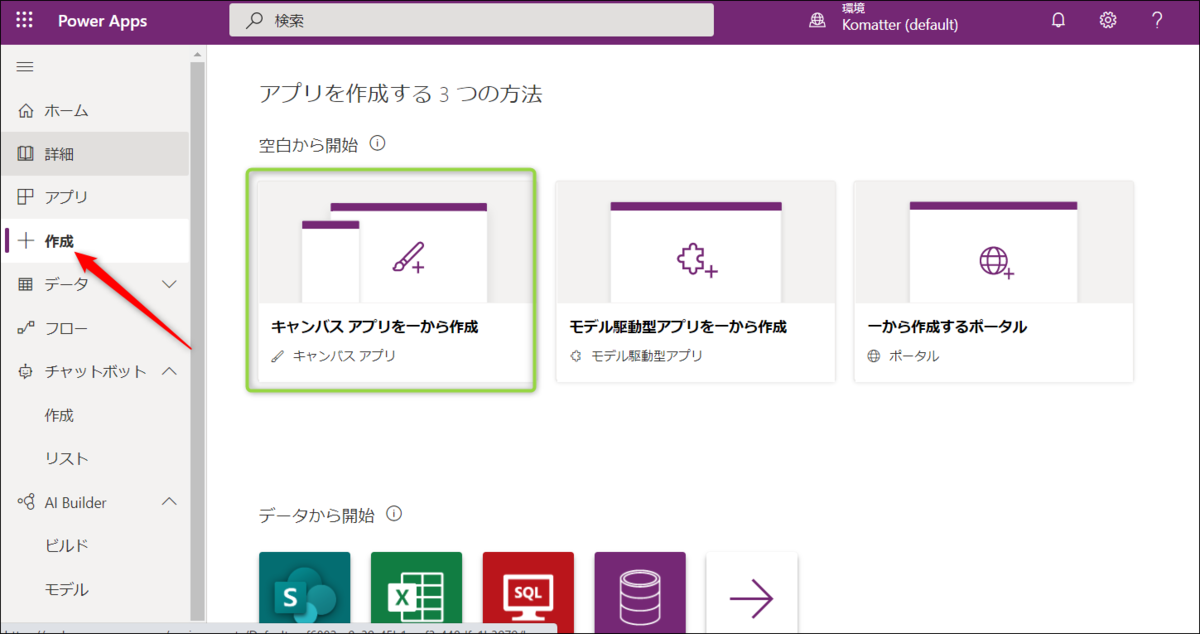Image resolution: width=1200 pixels, height=634 pixels.
Task: Click the search box
Action: tap(471, 20)
